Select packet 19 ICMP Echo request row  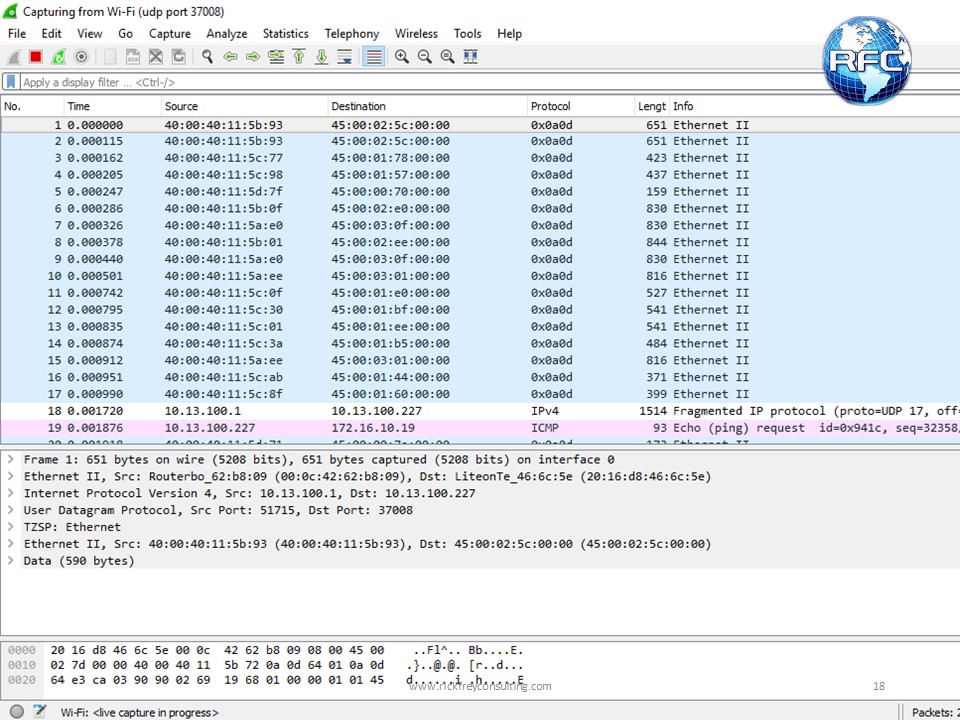[480, 428]
